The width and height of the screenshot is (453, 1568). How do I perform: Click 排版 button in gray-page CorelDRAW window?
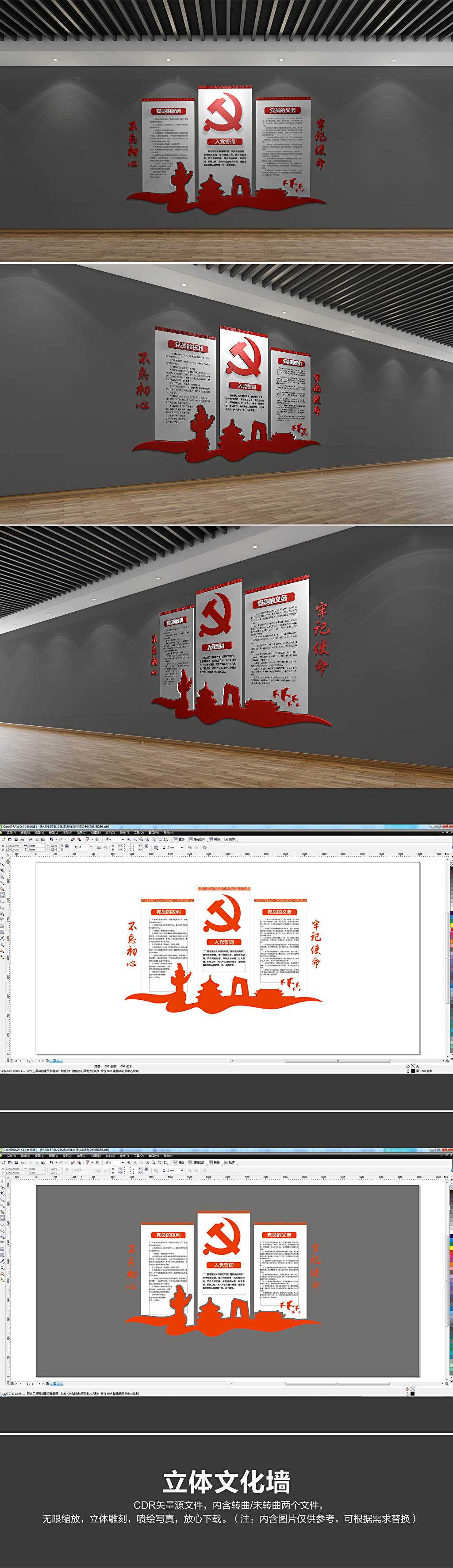(179, 1162)
